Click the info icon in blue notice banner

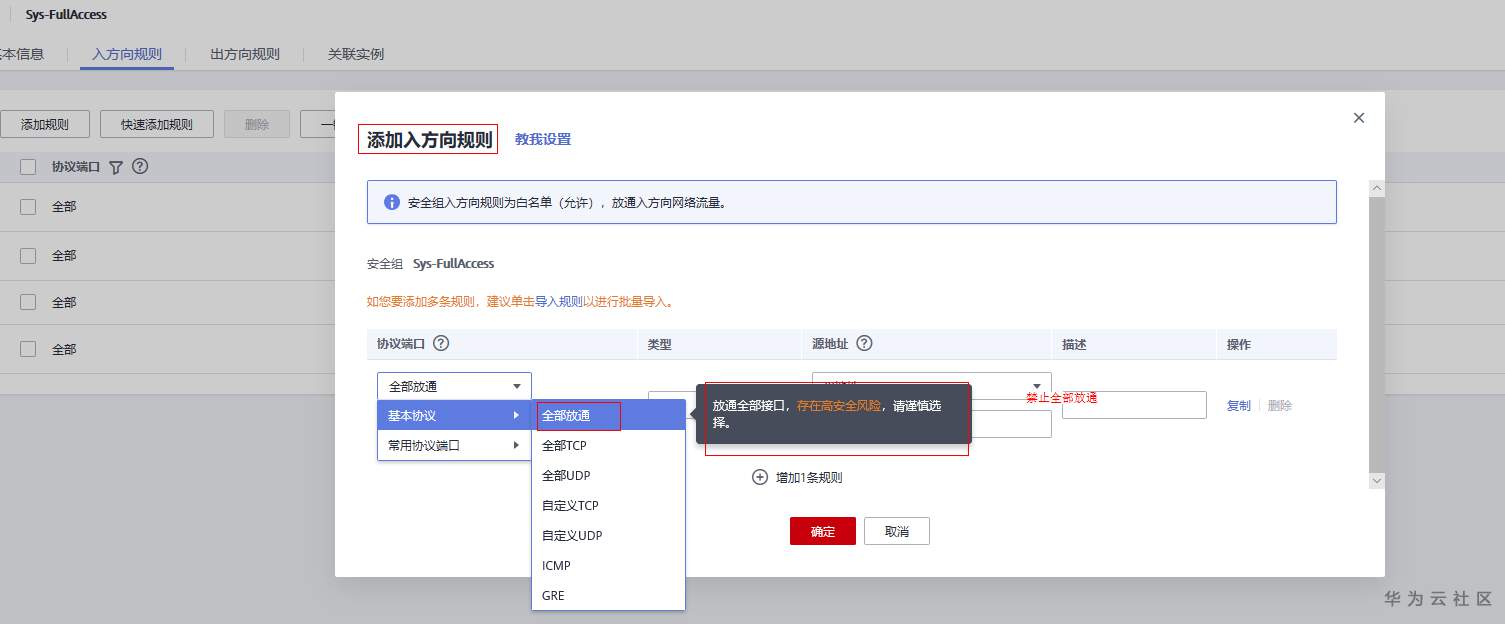[x=392, y=202]
